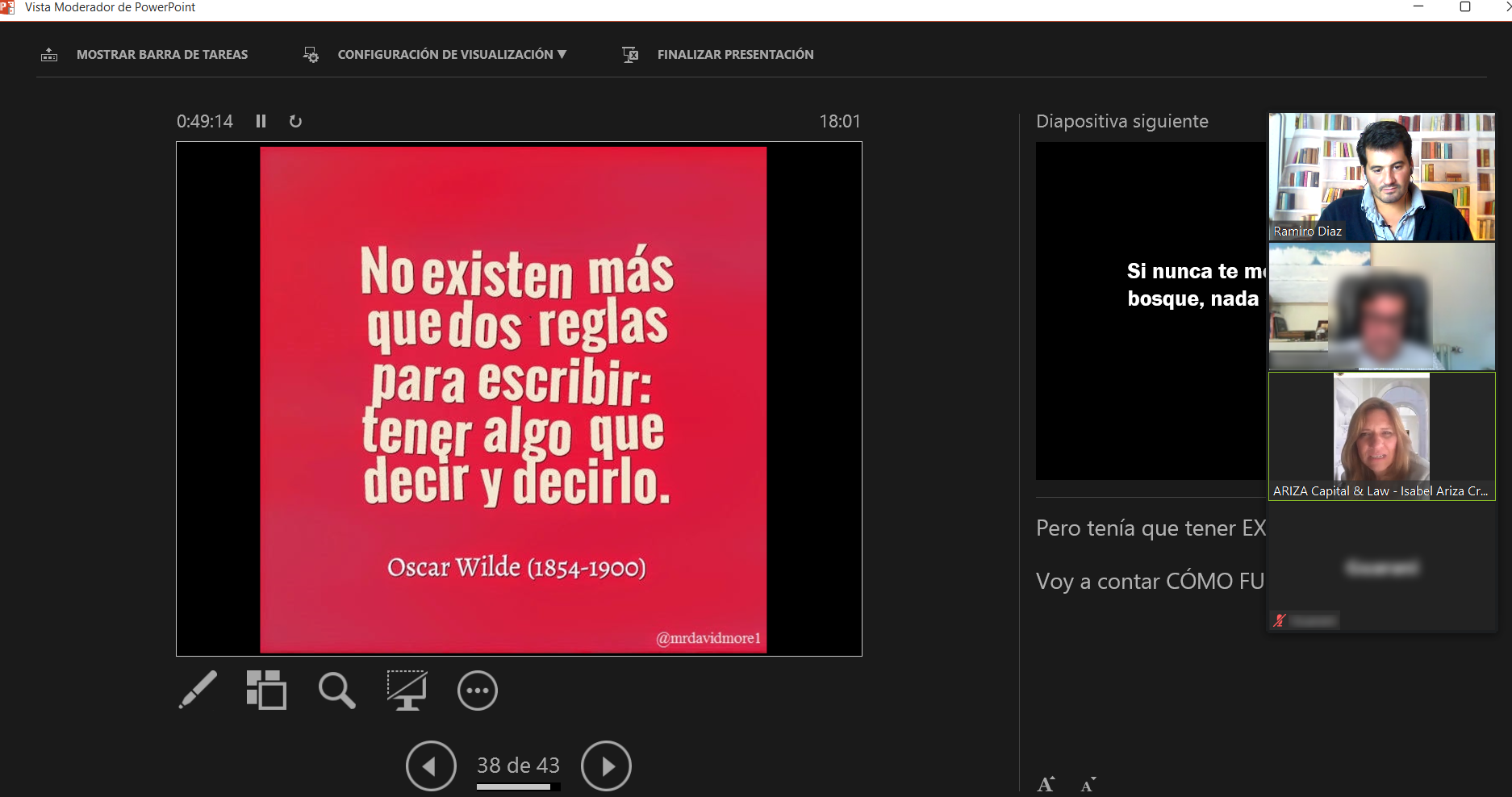Select ARIZA Capital & Law video thumbnail
This screenshot has width=1512, height=797.
point(1381,436)
